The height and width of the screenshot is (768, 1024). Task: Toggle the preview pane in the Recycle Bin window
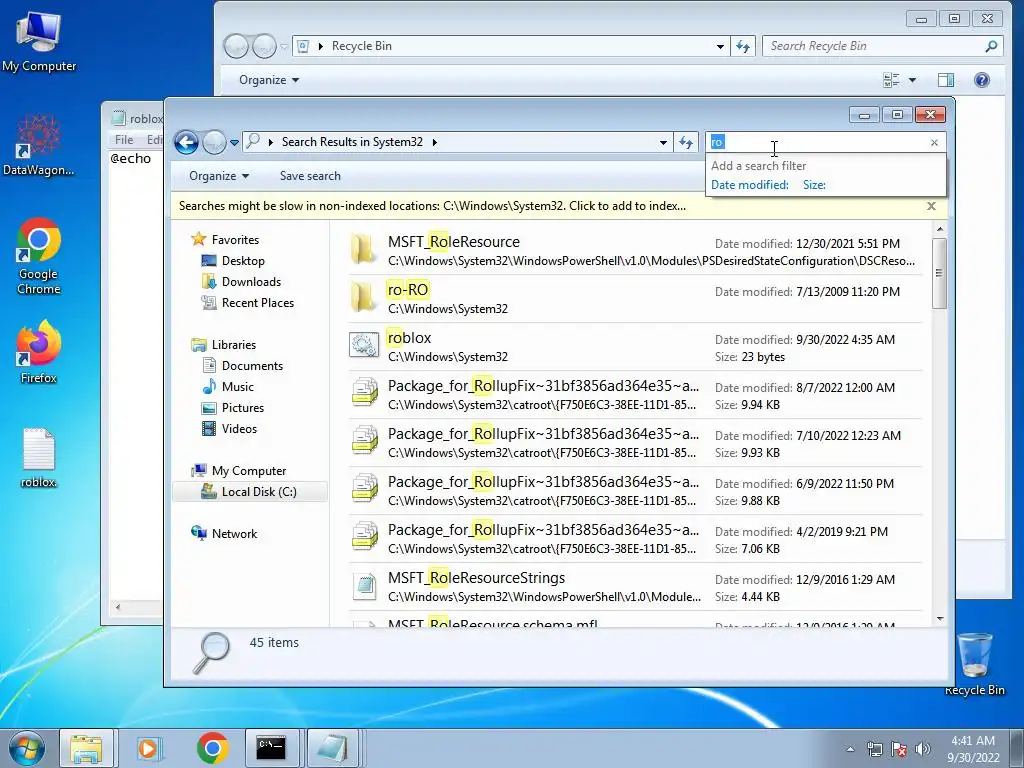pos(946,80)
